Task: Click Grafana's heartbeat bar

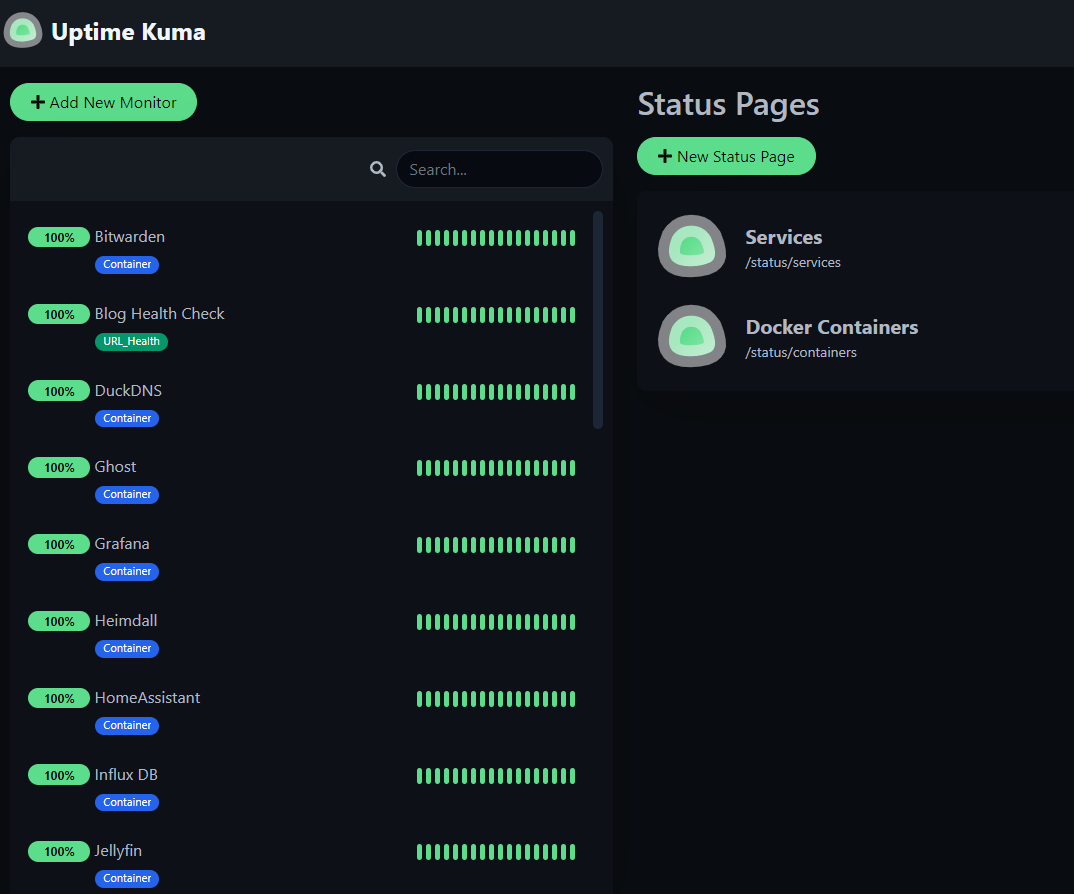Action: tap(496, 545)
